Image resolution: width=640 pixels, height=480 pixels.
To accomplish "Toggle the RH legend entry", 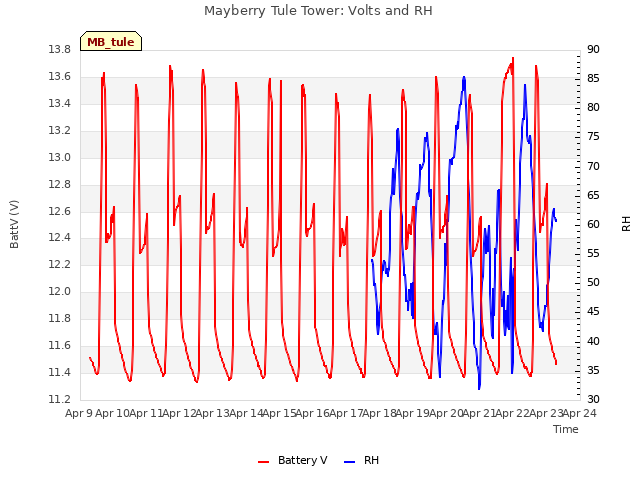I will pos(361,460).
